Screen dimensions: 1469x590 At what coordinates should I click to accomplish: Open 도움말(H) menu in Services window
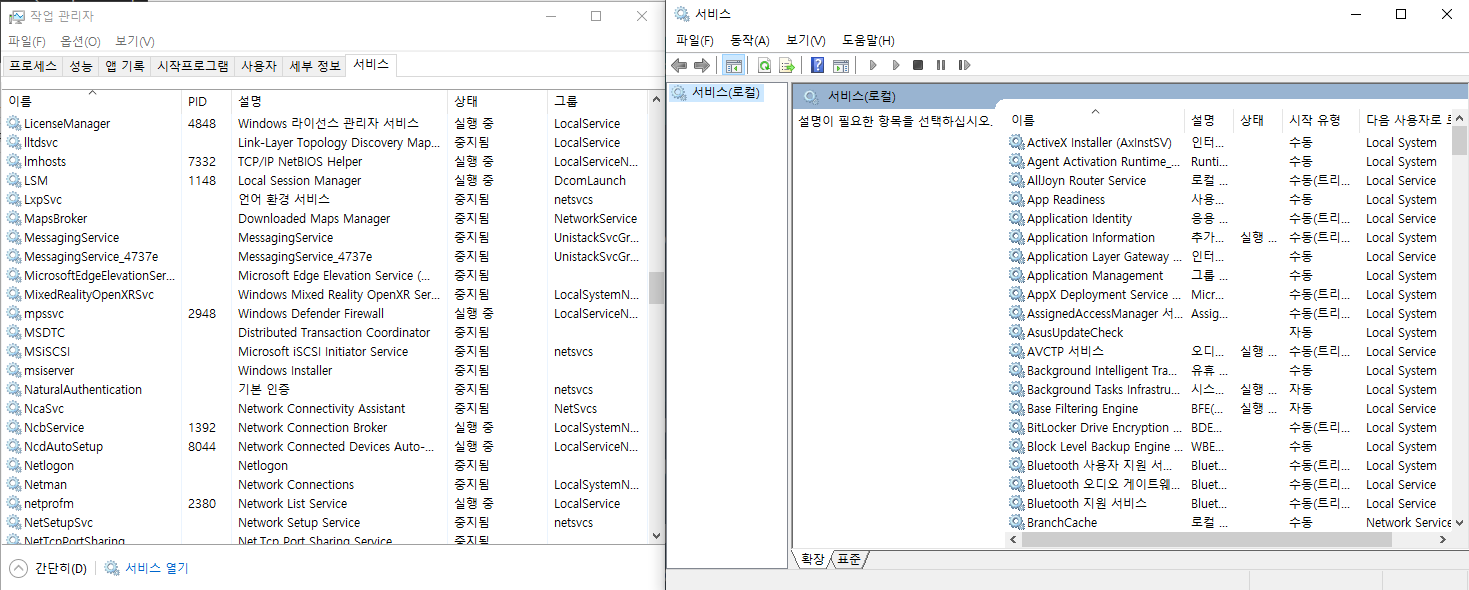[868, 40]
